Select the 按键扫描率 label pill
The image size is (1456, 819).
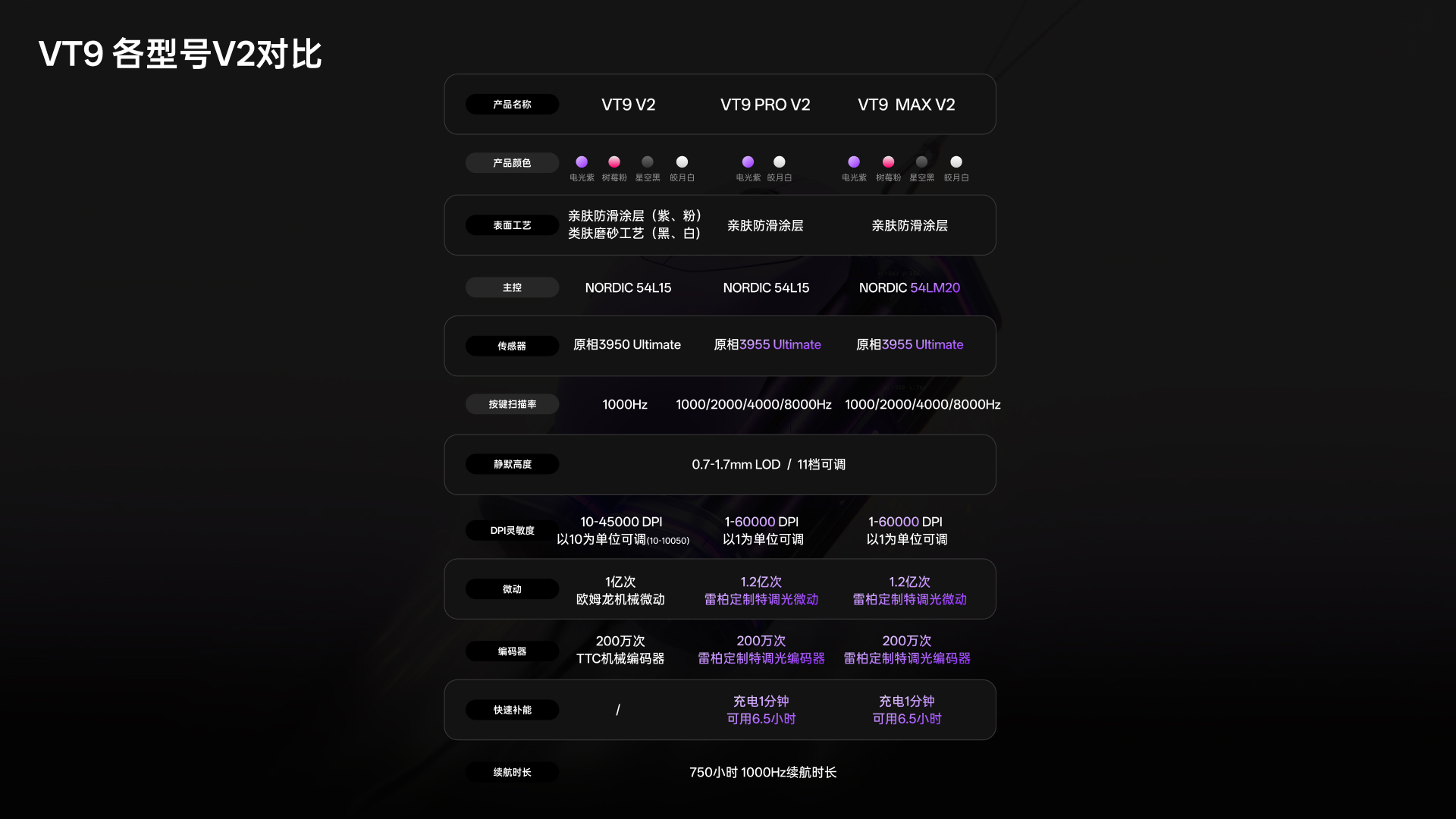512,404
